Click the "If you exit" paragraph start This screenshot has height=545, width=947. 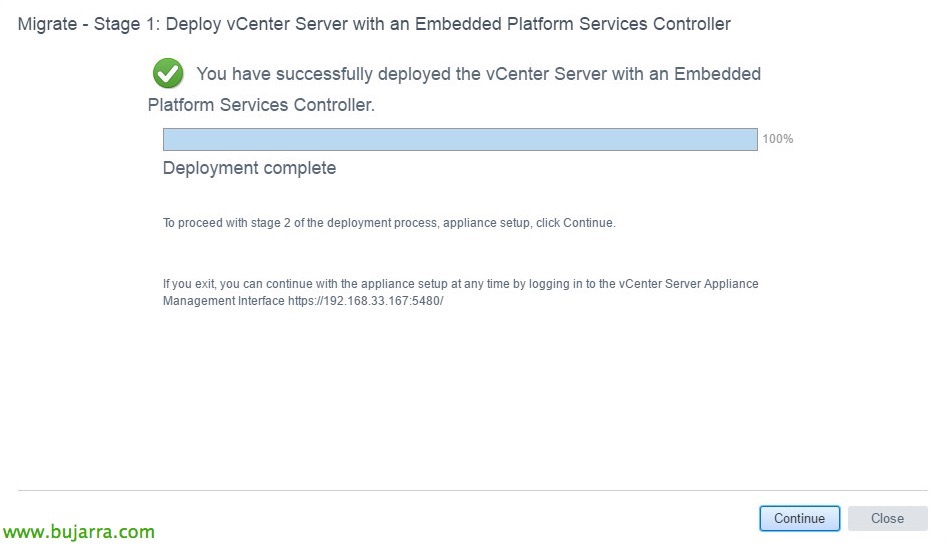point(190,284)
